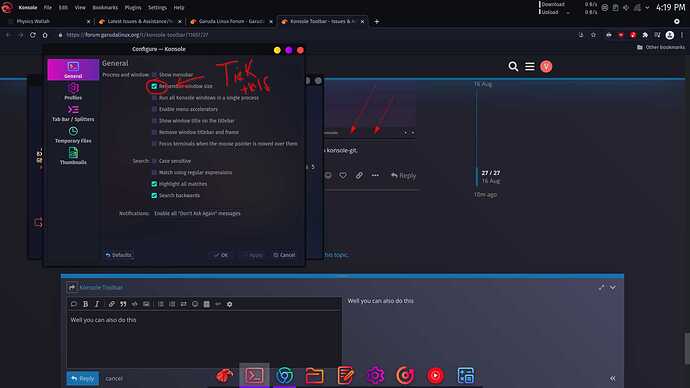The image size is (690, 388).
Task: Apply bold formatting in the reply editor
Action: click(85, 304)
